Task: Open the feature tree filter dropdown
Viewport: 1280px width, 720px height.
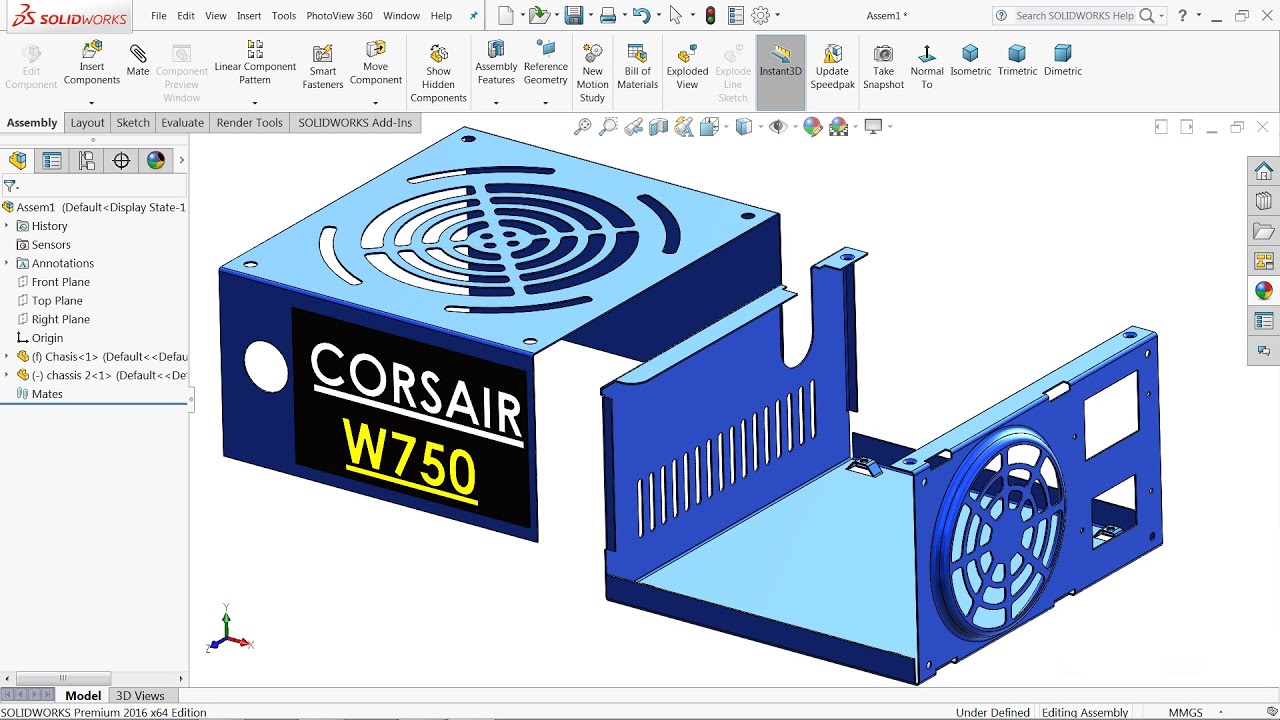Action: [x=11, y=186]
